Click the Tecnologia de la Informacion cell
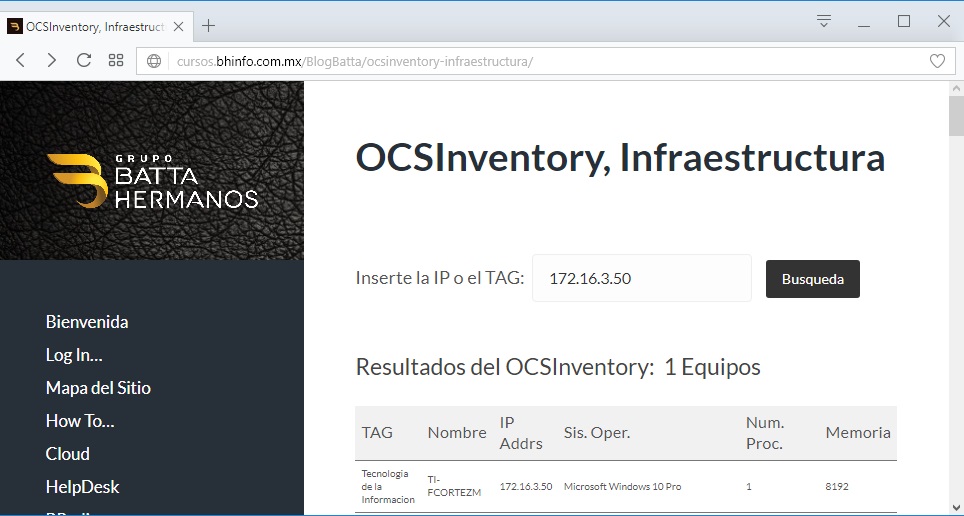 (388, 486)
